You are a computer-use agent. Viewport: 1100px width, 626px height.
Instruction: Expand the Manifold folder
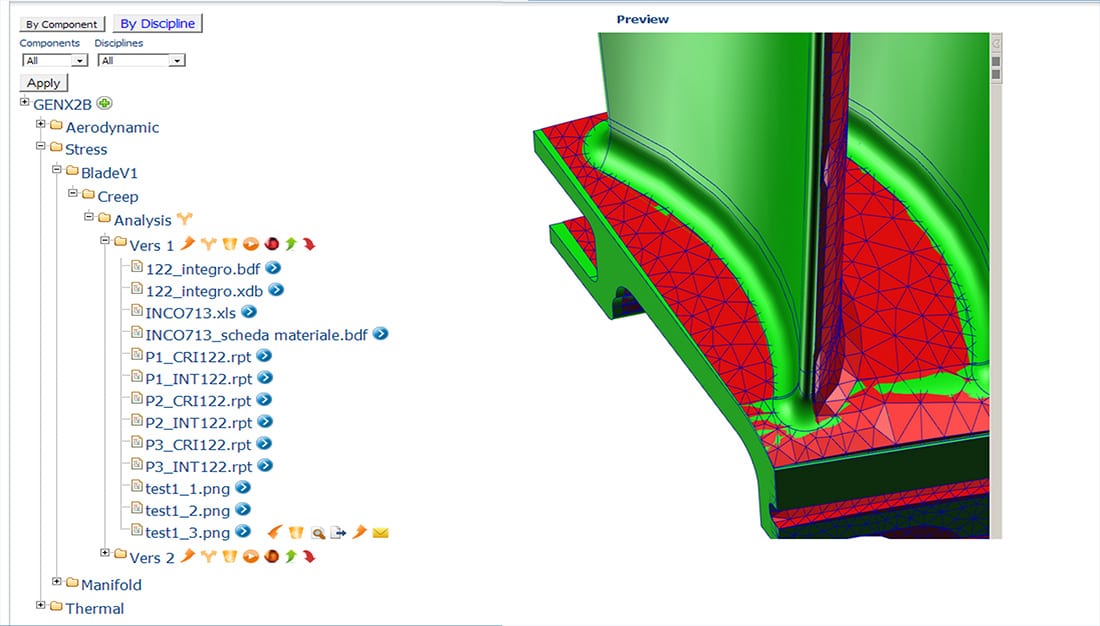57,581
